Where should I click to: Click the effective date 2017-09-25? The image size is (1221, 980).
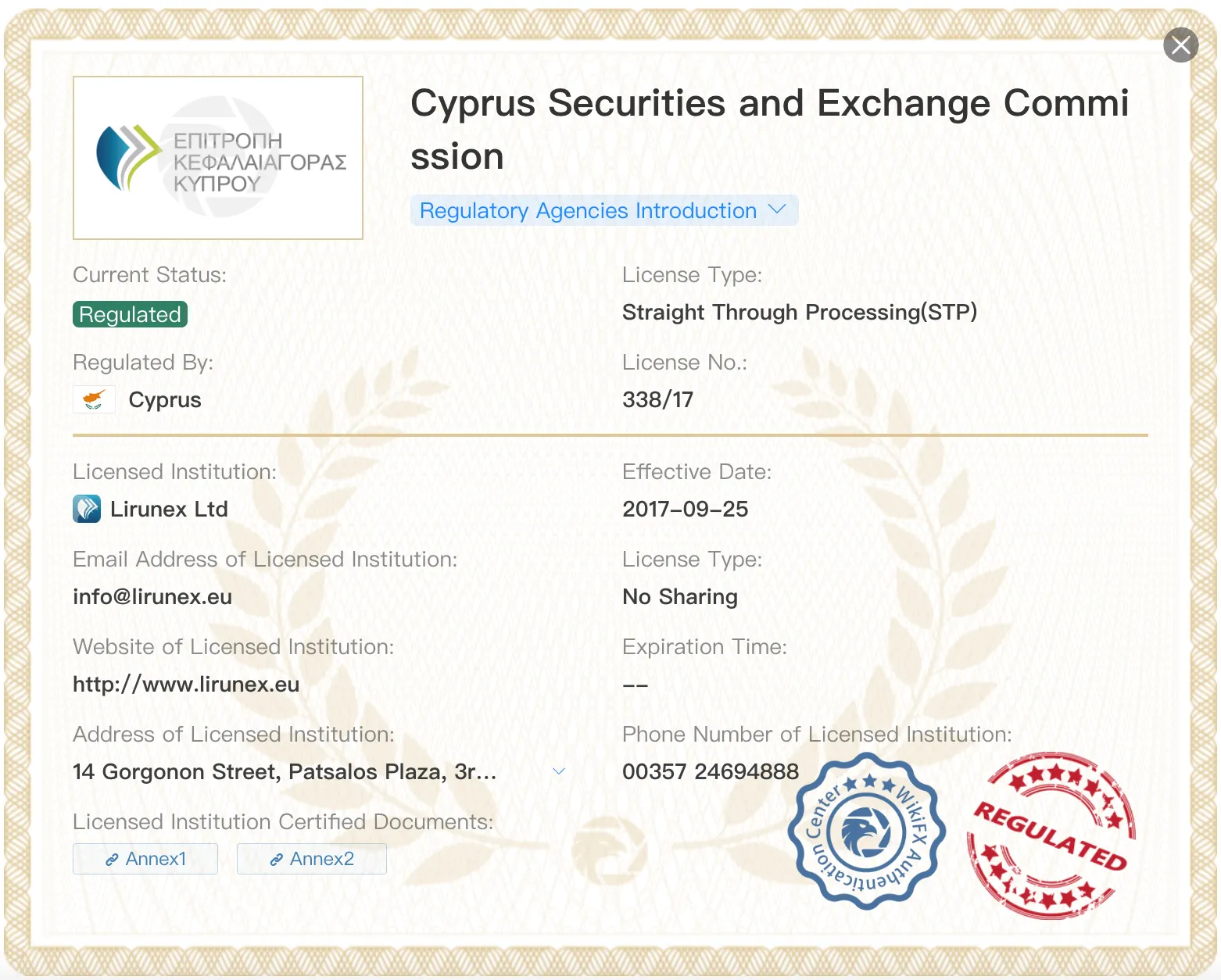(685, 510)
